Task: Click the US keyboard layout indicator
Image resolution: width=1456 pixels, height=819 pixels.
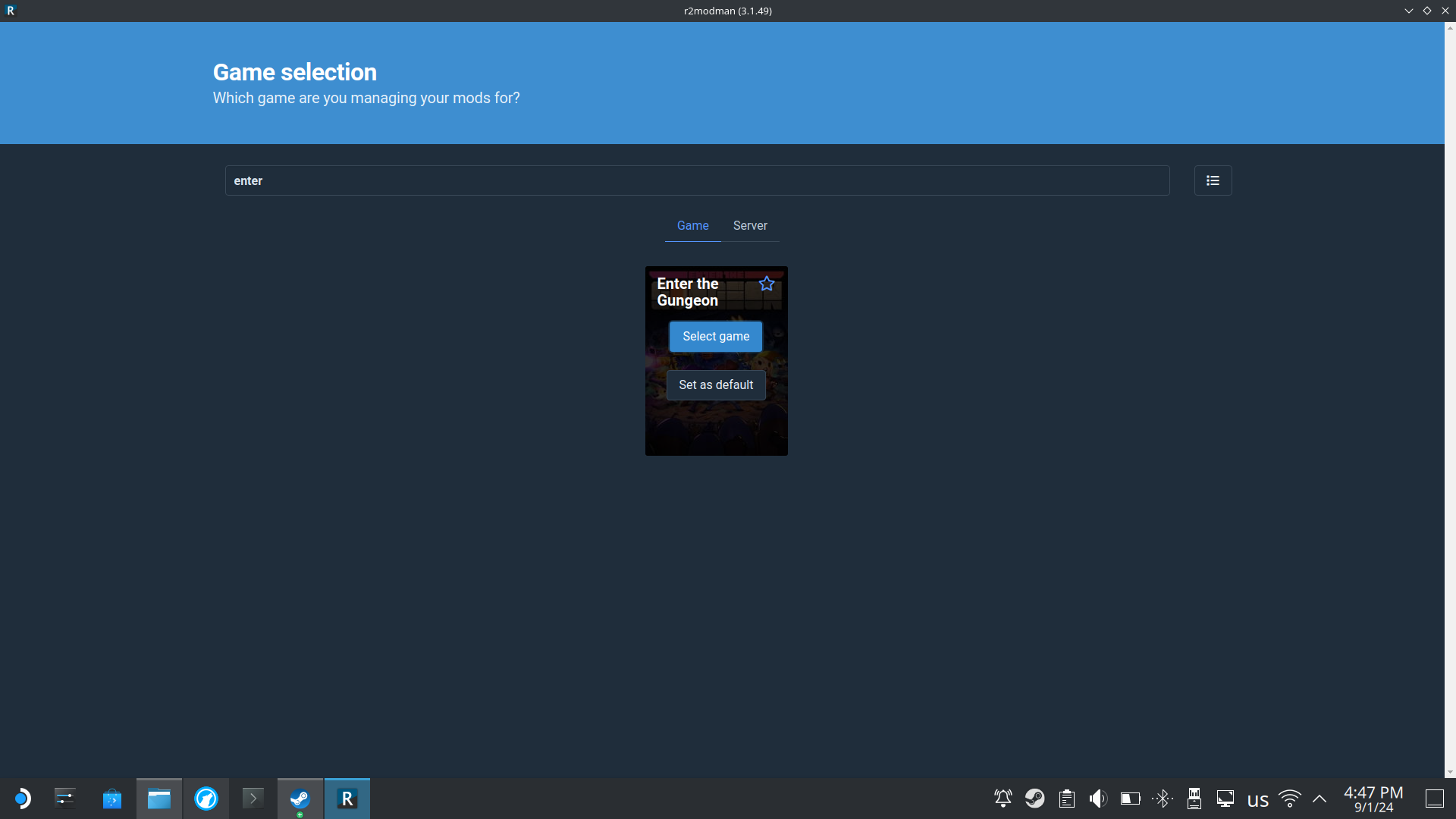Action: click(1258, 800)
